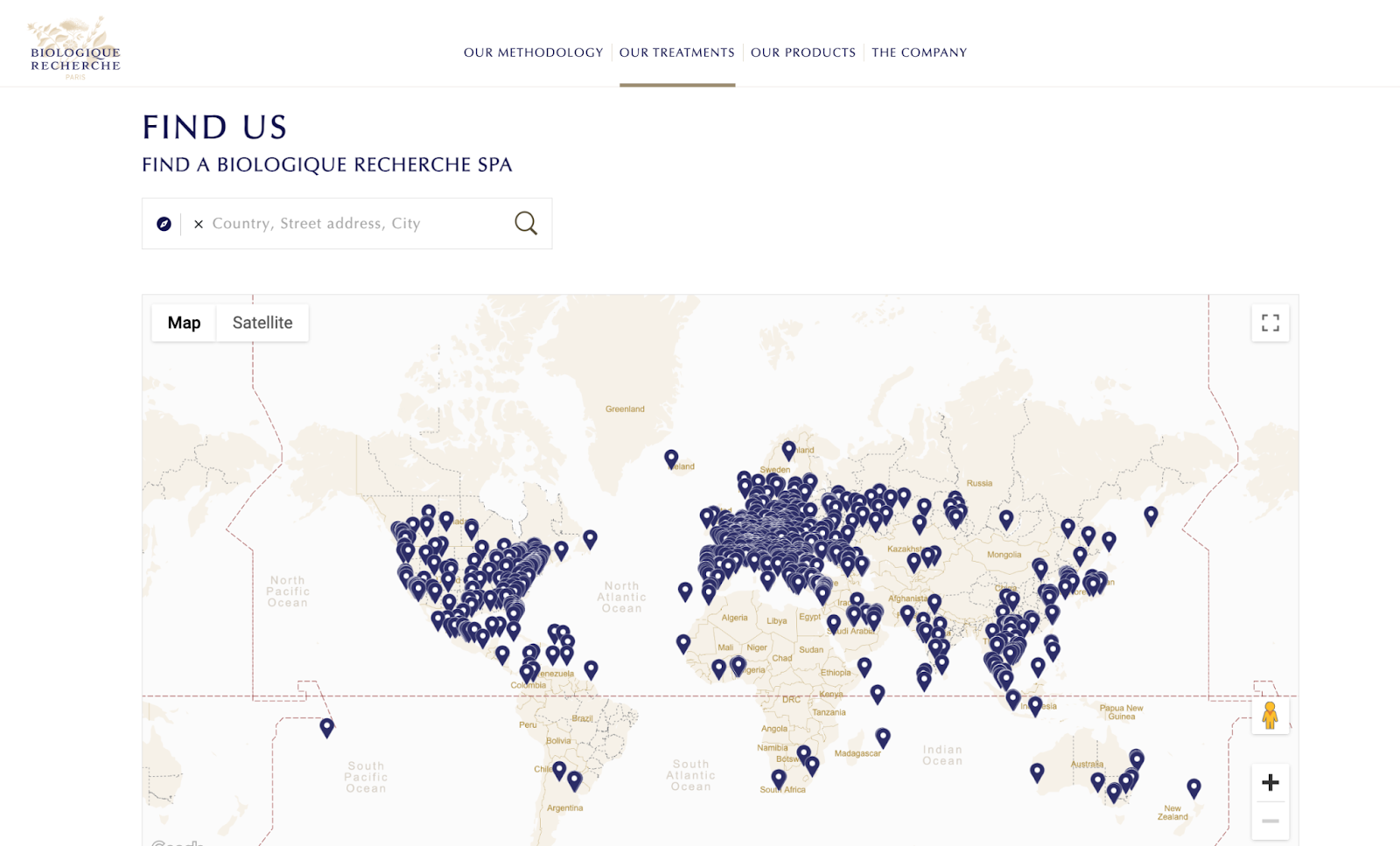
Task: Focus the Country, Street address, City field
Action: point(359,224)
